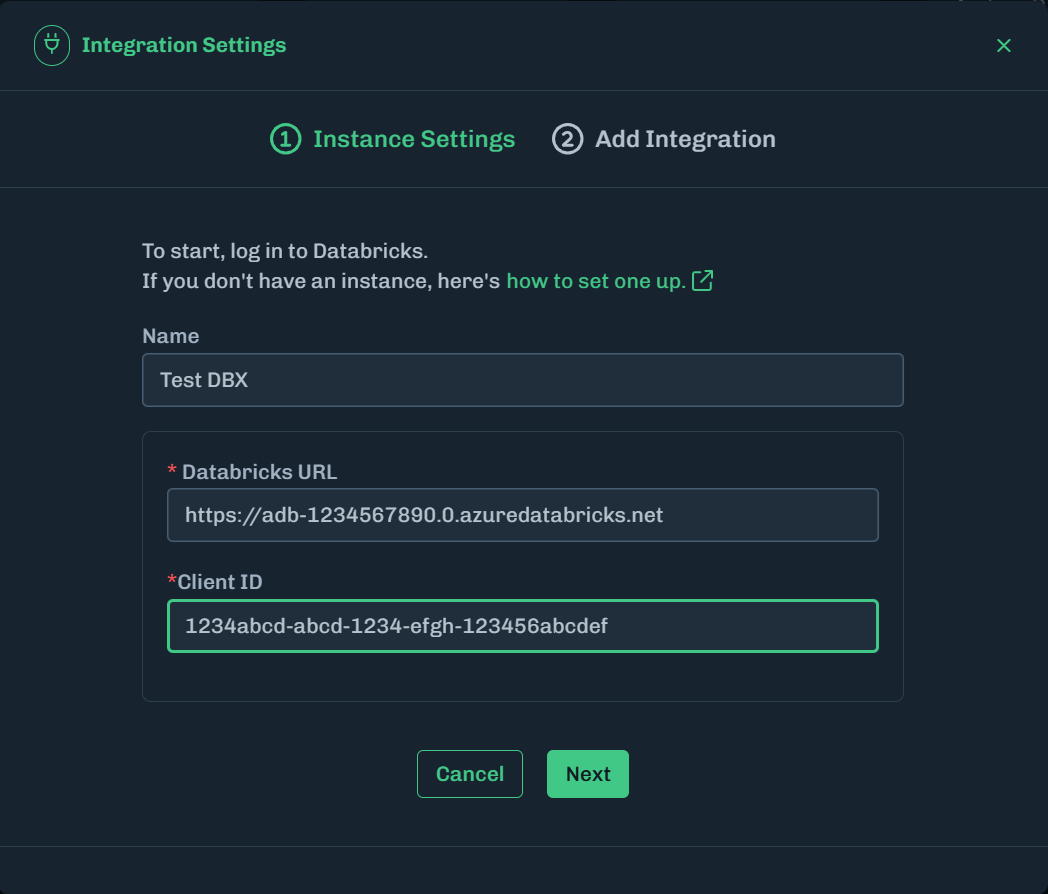Click the Integration Settings title text
The image size is (1048, 894).
[x=184, y=46]
